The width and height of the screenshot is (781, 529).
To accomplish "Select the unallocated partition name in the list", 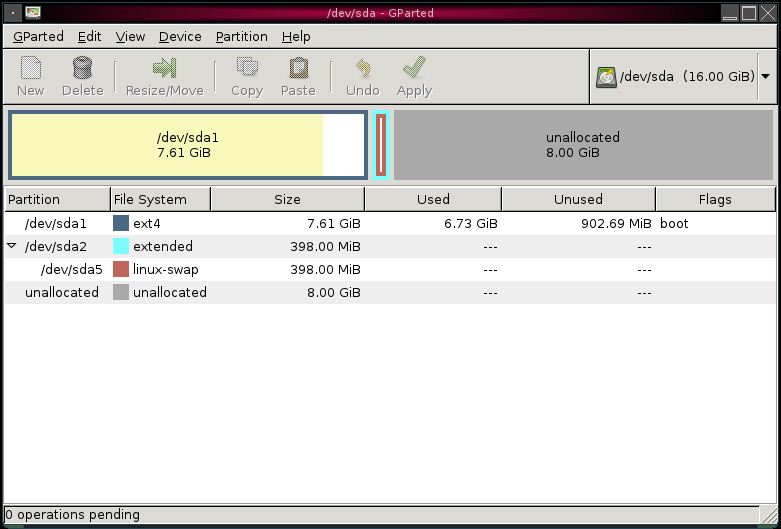I will pos(62,292).
